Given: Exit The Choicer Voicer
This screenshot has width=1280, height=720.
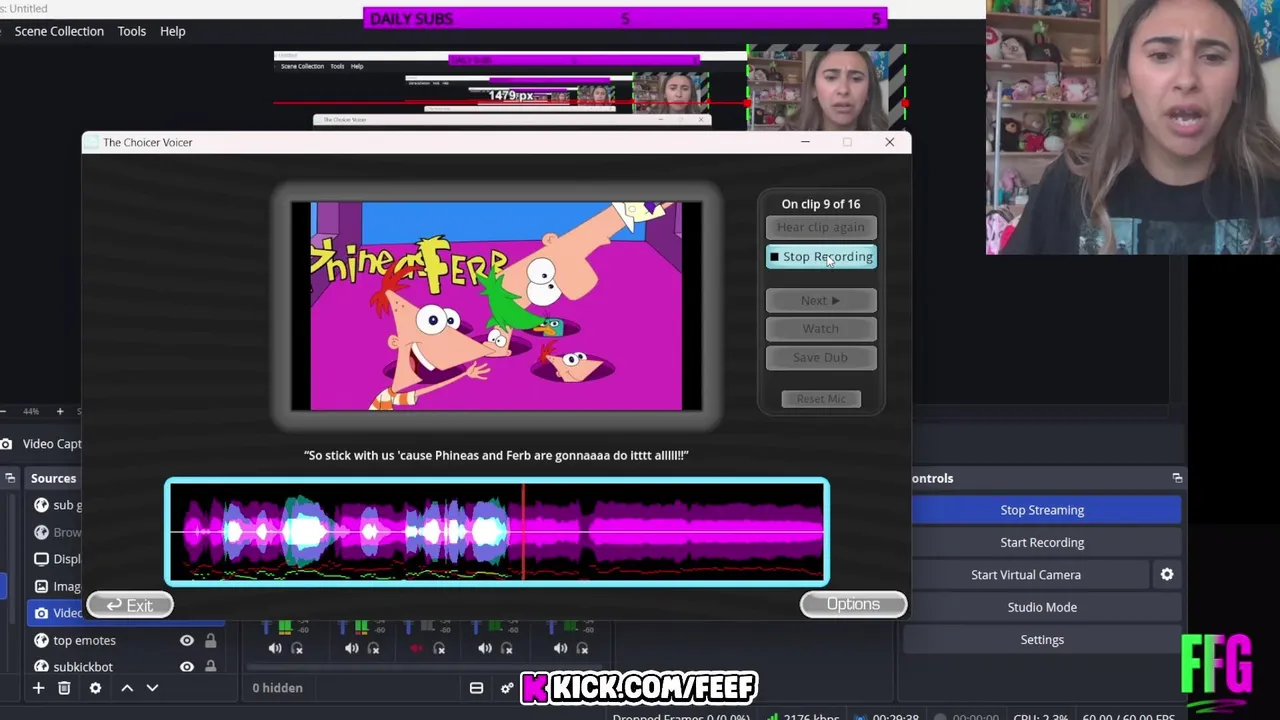Looking at the screenshot, I should [130, 605].
